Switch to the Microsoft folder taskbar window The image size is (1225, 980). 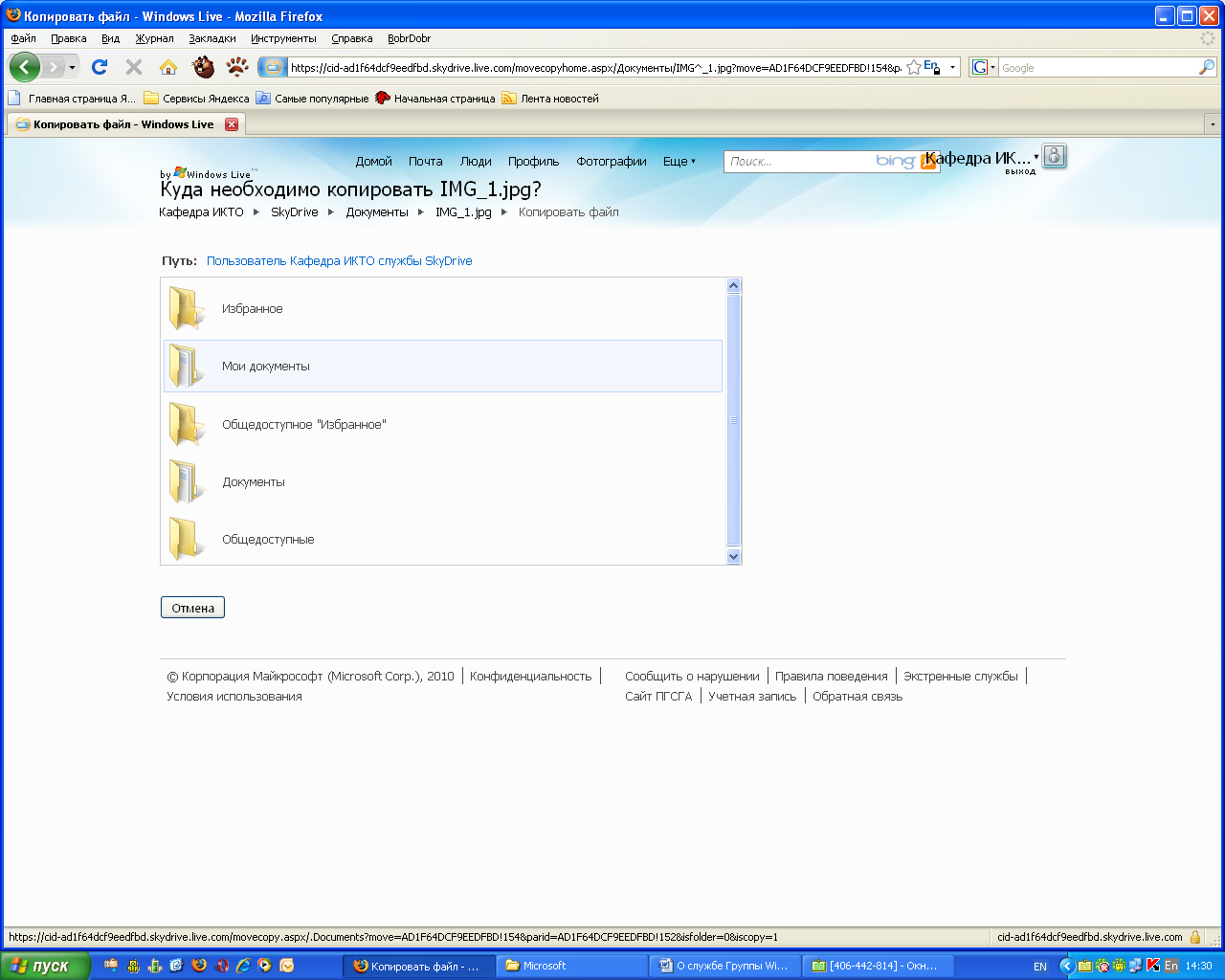tap(571, 966)
